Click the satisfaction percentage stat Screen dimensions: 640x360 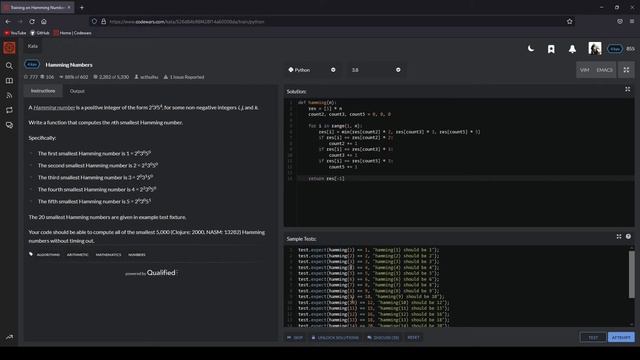[73, 77]
